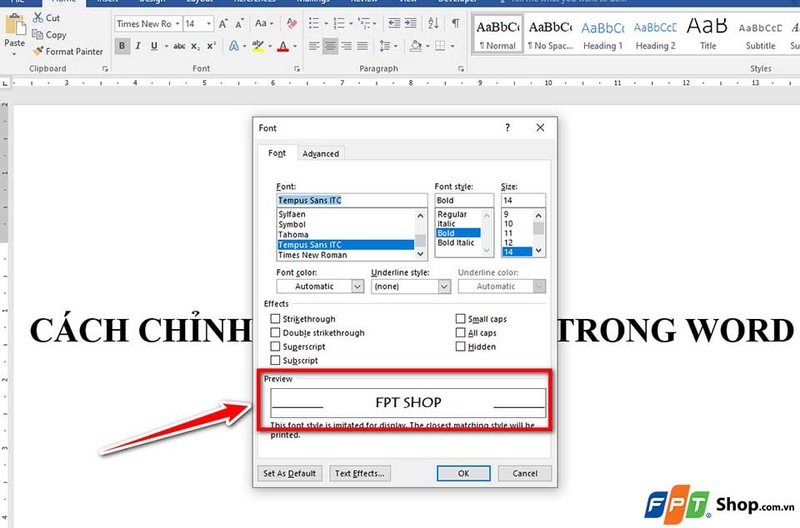Click Shrink Font (smaller A) icon
This screenshot has height=528, width=800.
239,23
